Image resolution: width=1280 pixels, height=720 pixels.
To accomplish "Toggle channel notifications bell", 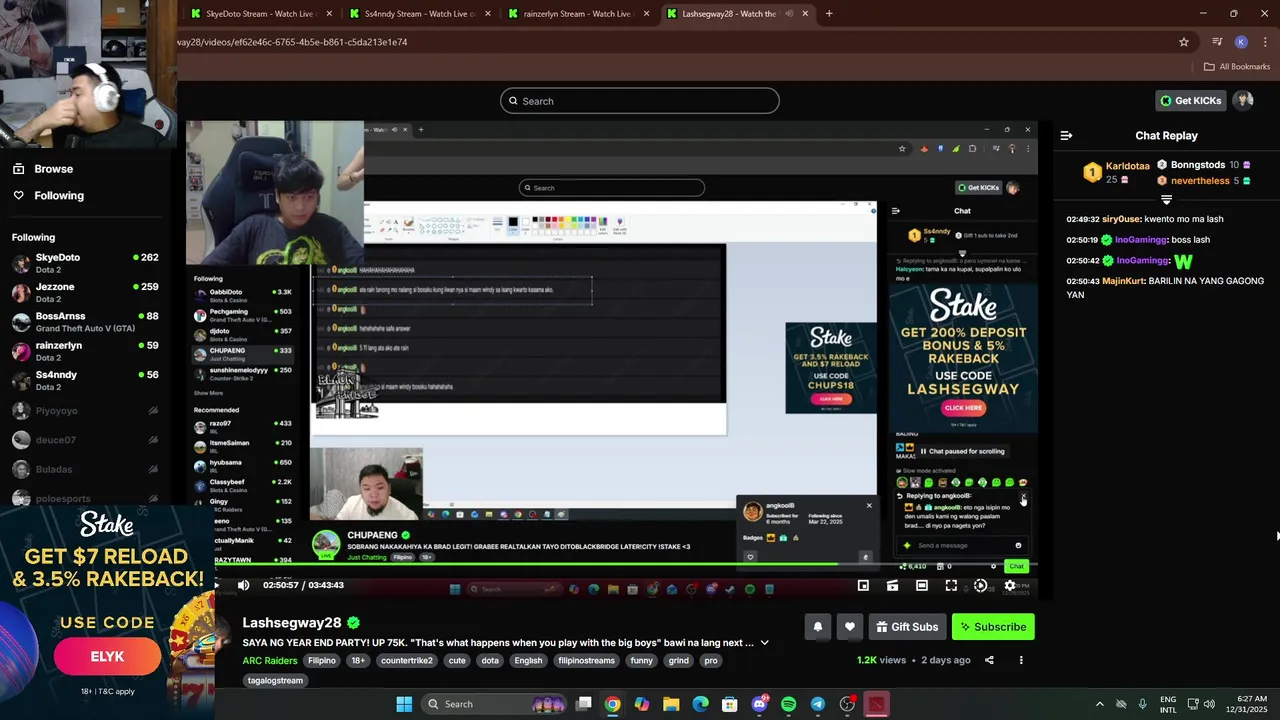I will coord(817,627).
